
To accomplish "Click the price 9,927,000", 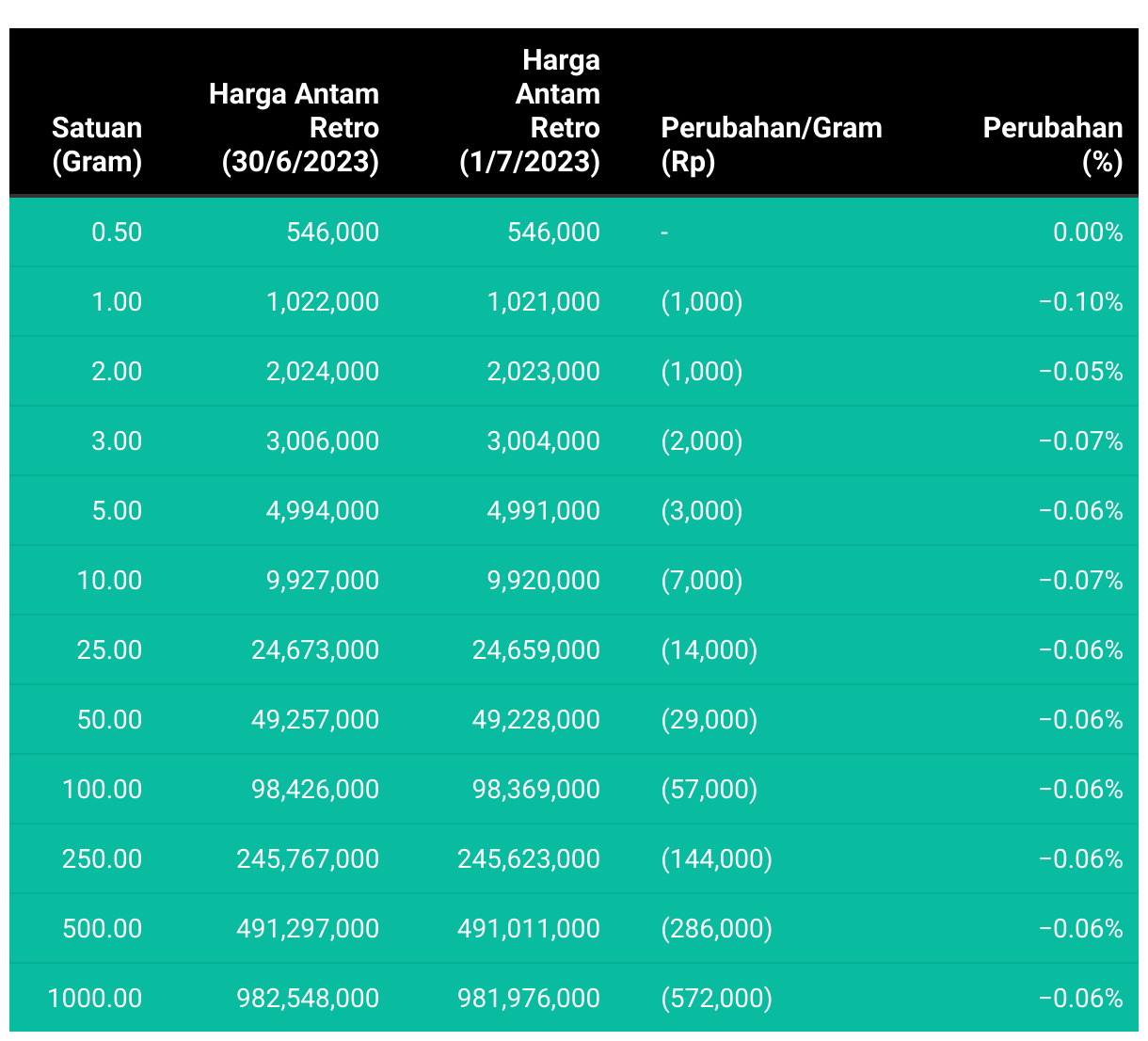I will point(323,581).
